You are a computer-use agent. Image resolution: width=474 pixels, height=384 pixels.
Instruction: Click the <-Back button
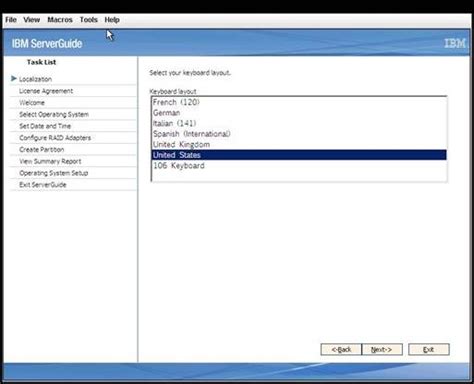tap(341, 349)
